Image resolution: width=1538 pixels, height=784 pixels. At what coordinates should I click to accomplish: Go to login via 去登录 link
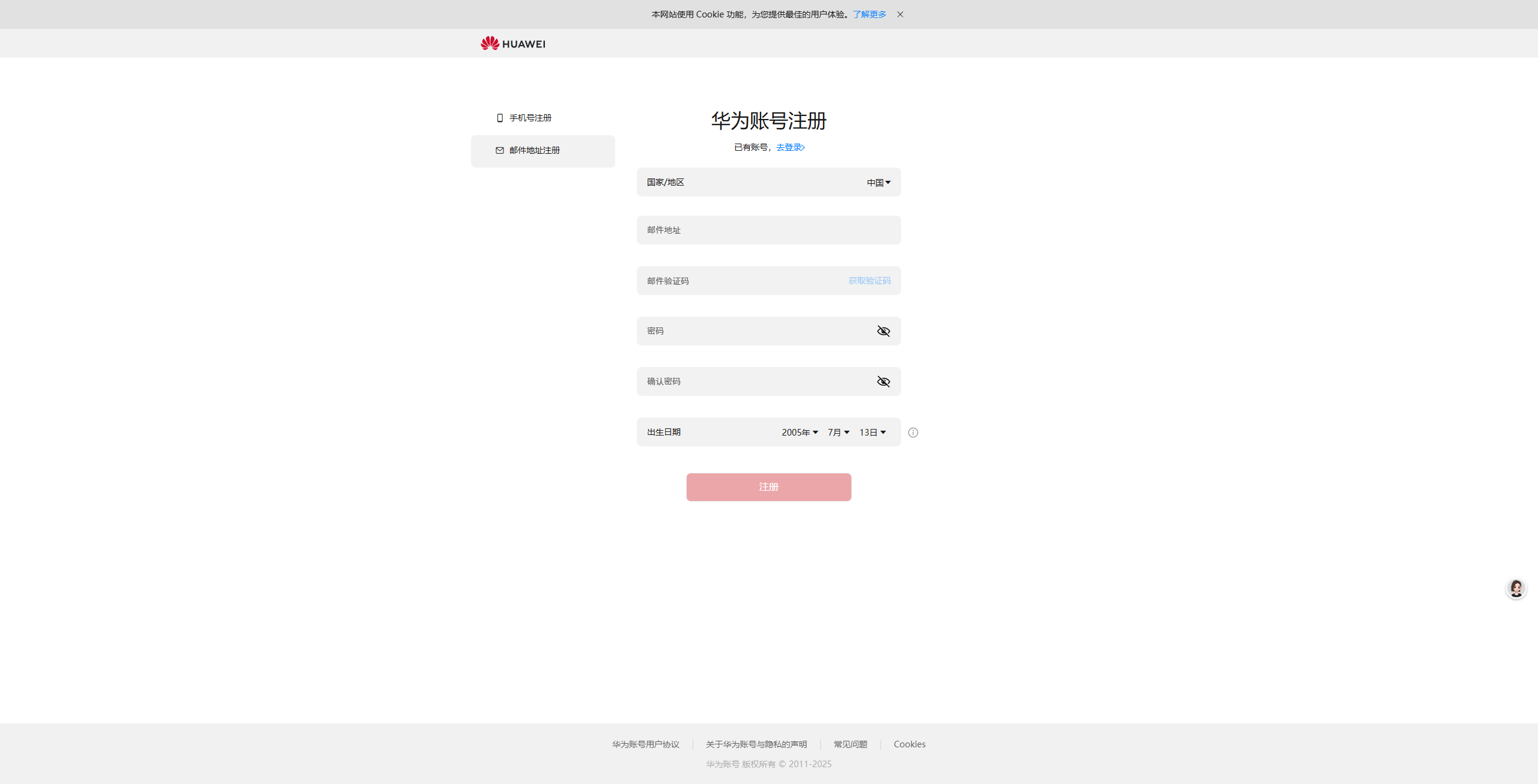pos(790,147)
